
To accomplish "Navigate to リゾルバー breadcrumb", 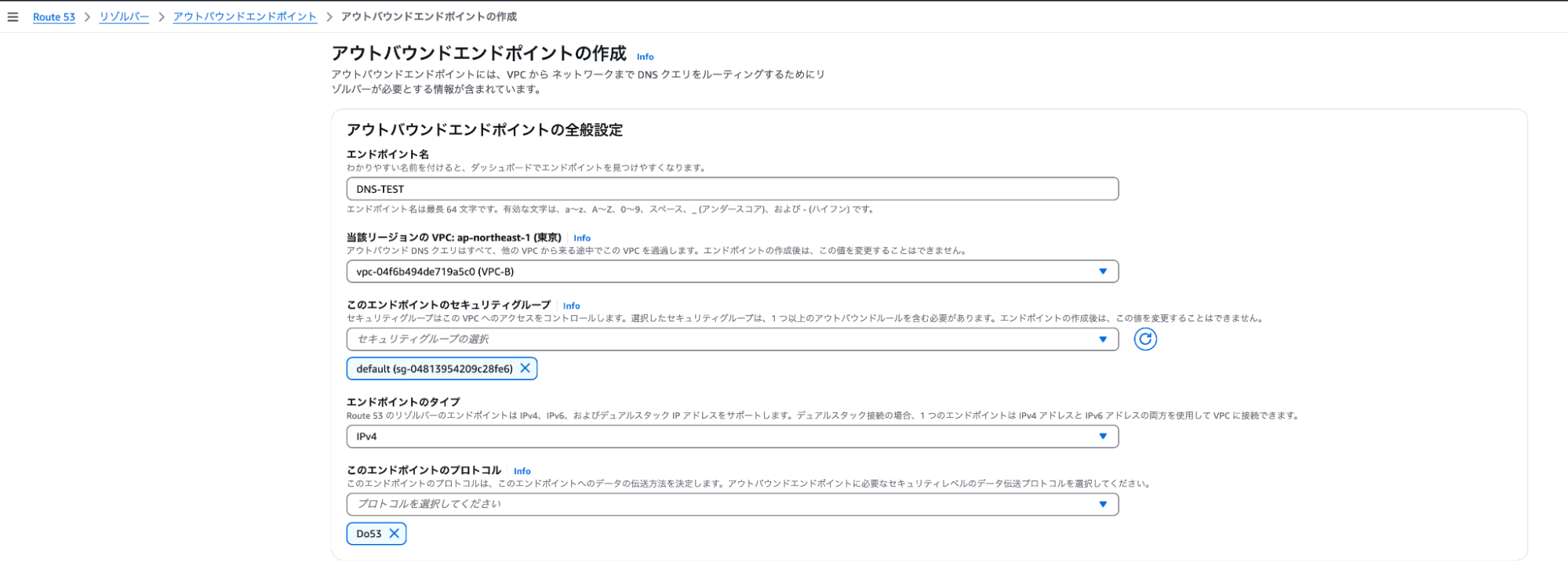I will click(x=124, y=16).
